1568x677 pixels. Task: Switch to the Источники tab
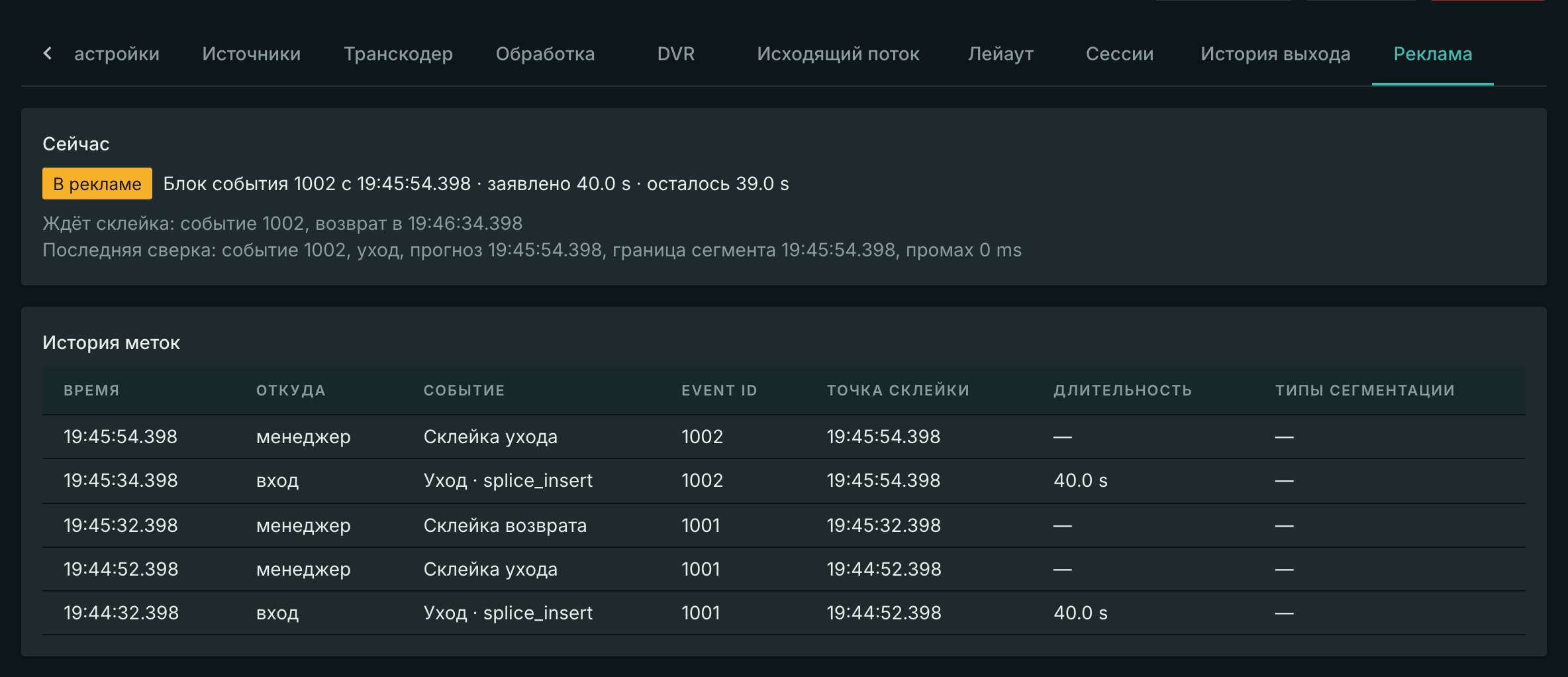(x=251, y=54)
